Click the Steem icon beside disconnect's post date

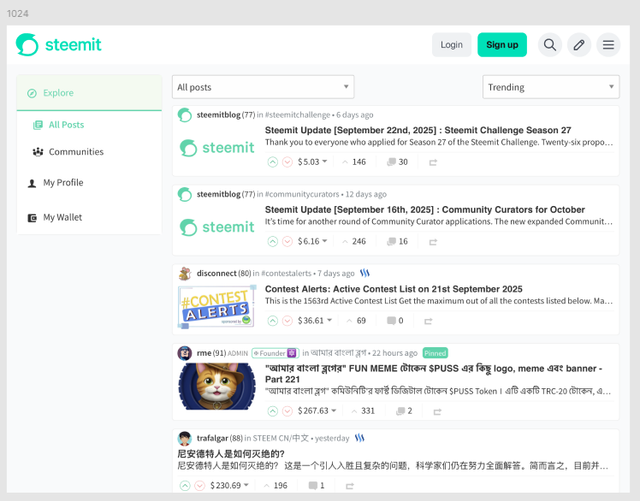[x=364, y=273]
